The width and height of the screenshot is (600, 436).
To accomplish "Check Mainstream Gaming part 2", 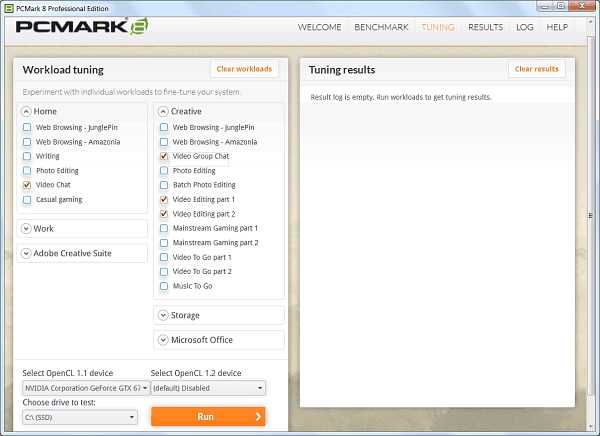I will (x=164, y=243).
